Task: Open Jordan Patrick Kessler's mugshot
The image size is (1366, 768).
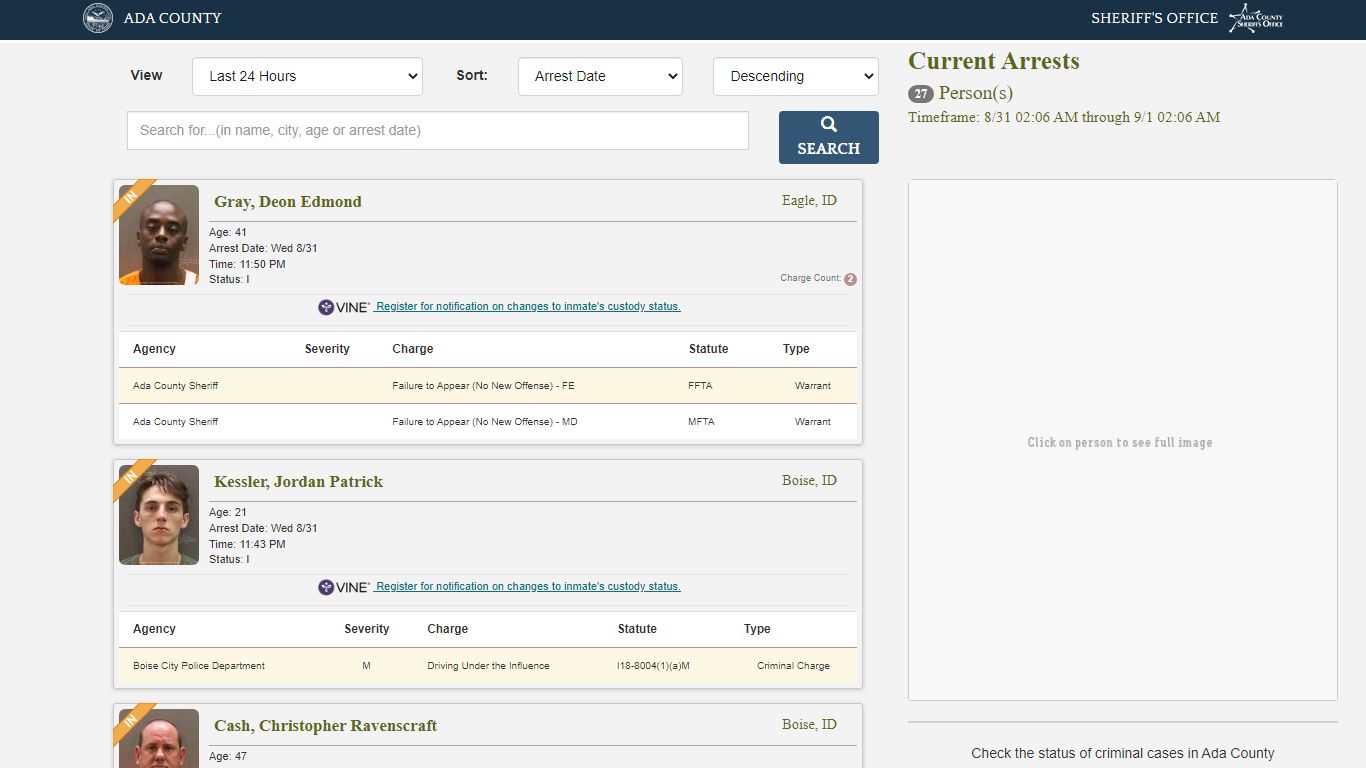Action: [159, 515]
